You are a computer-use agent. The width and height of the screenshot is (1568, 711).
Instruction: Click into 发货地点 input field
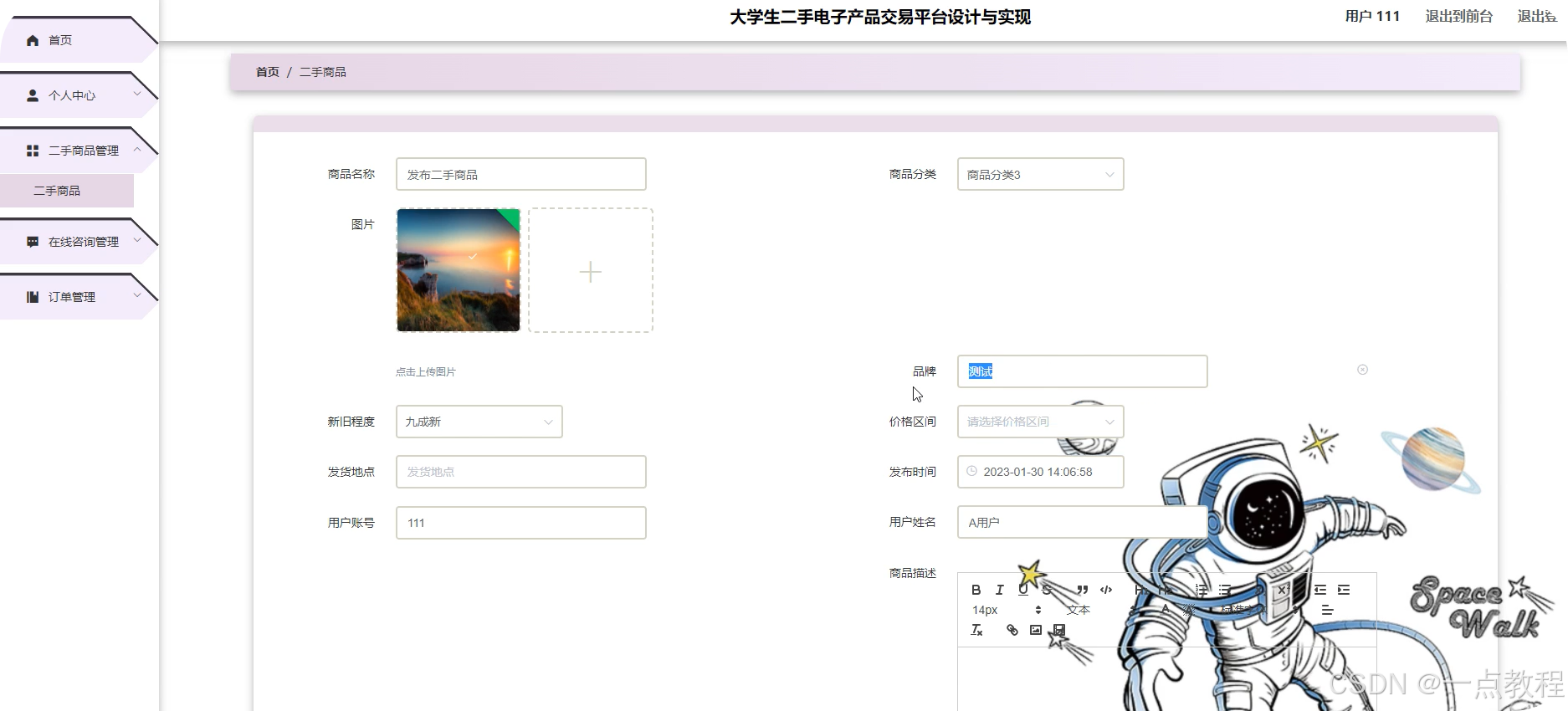pos(520,472)
